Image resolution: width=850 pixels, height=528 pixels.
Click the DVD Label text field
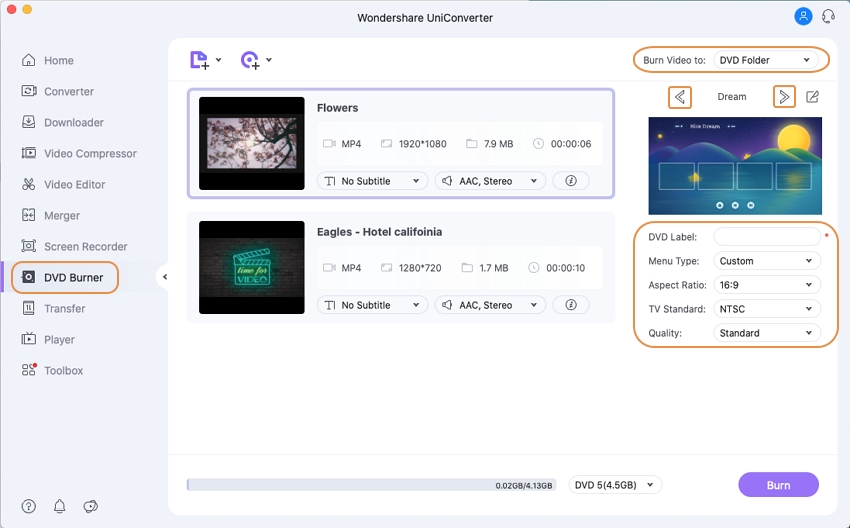[767, 237]
